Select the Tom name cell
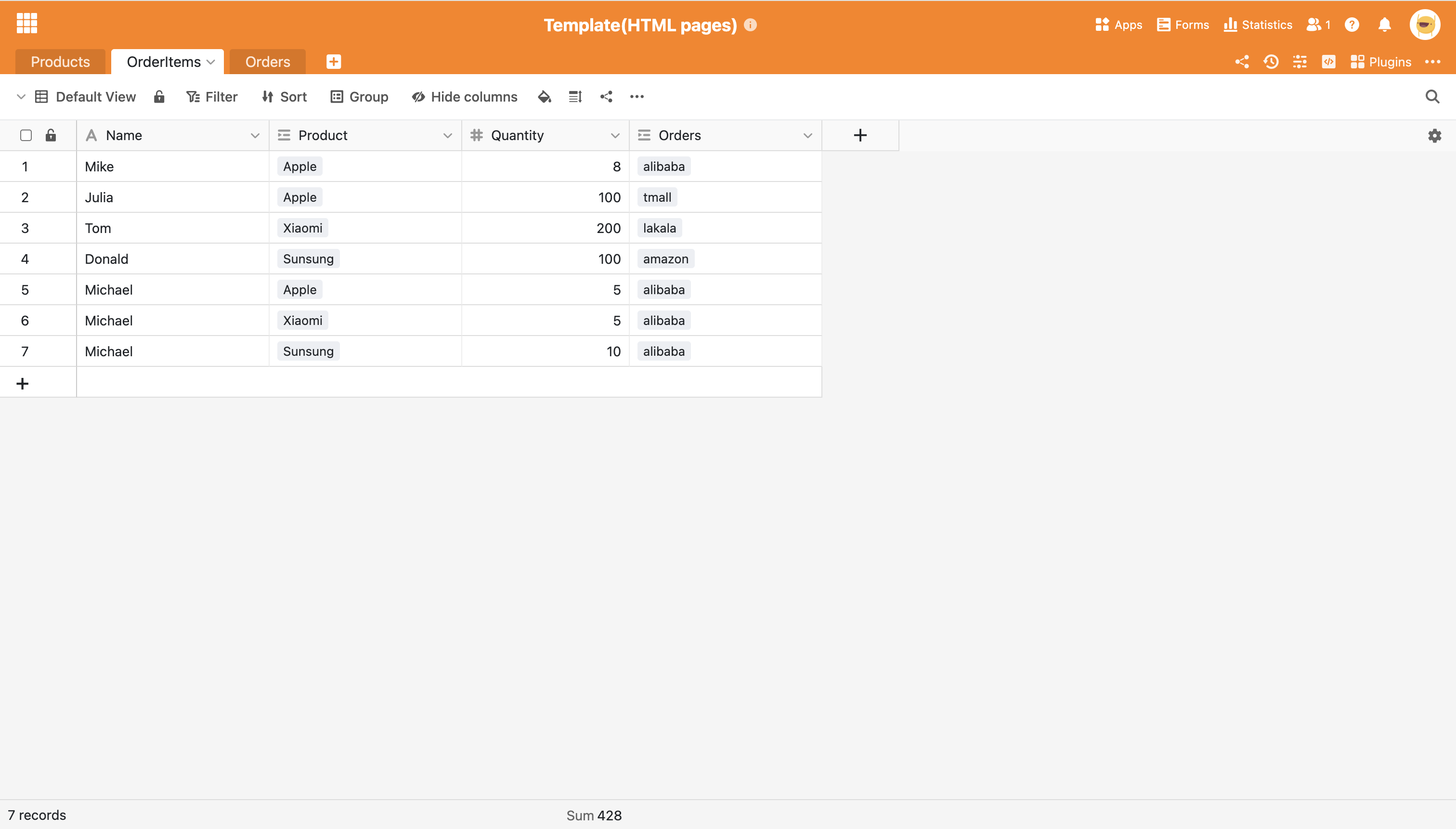 [172, 228]
